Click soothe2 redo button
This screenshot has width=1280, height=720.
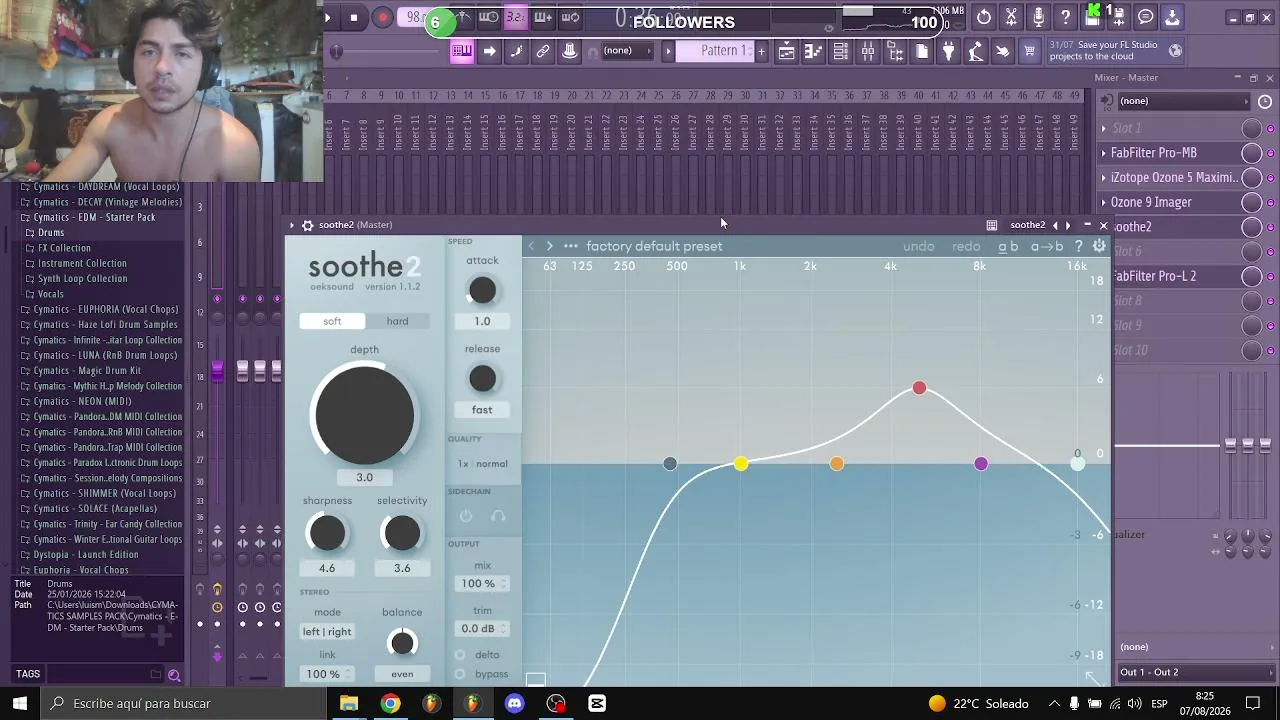966,246
